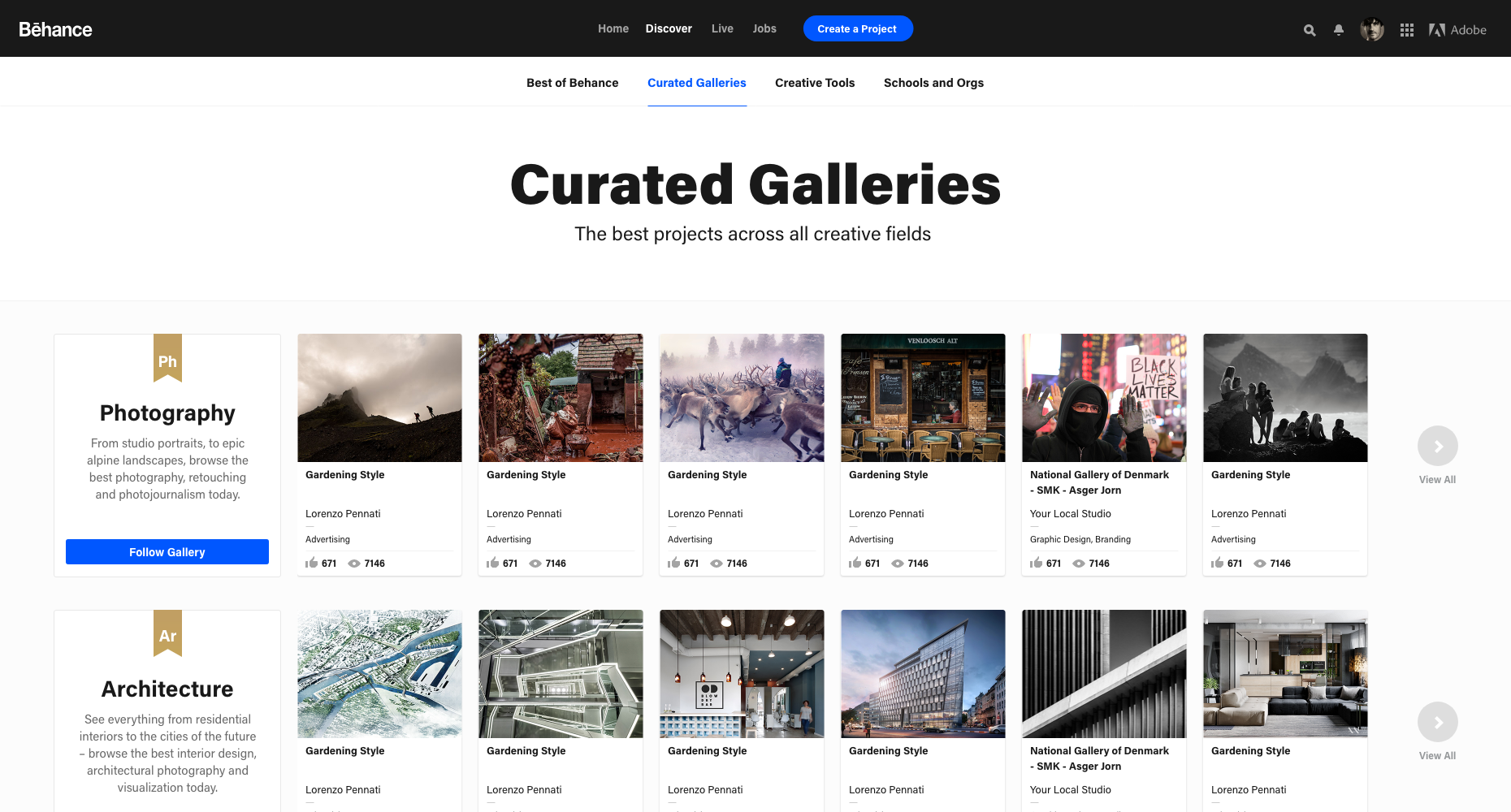The width and height of the screenshot is (1511, 812).
Task: Switch to Creative Tools tab
Action: click(815, 83)
